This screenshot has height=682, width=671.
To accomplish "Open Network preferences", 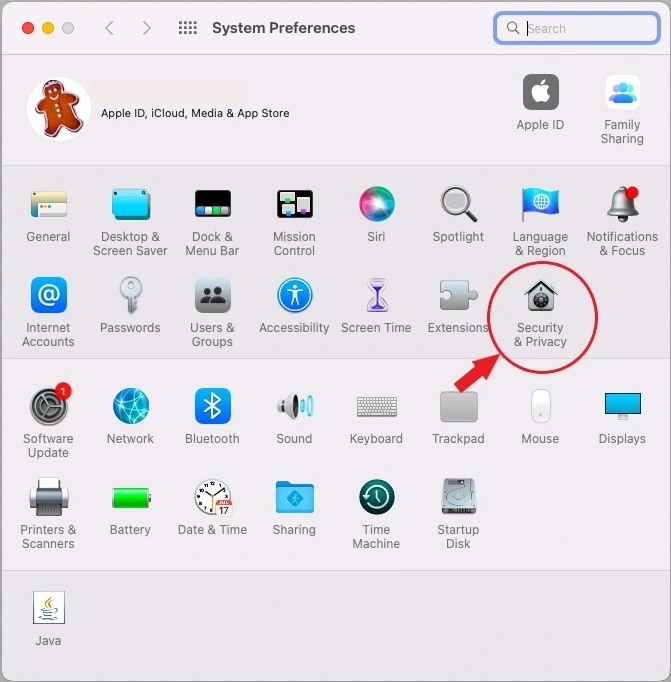I will coord(130,406).
